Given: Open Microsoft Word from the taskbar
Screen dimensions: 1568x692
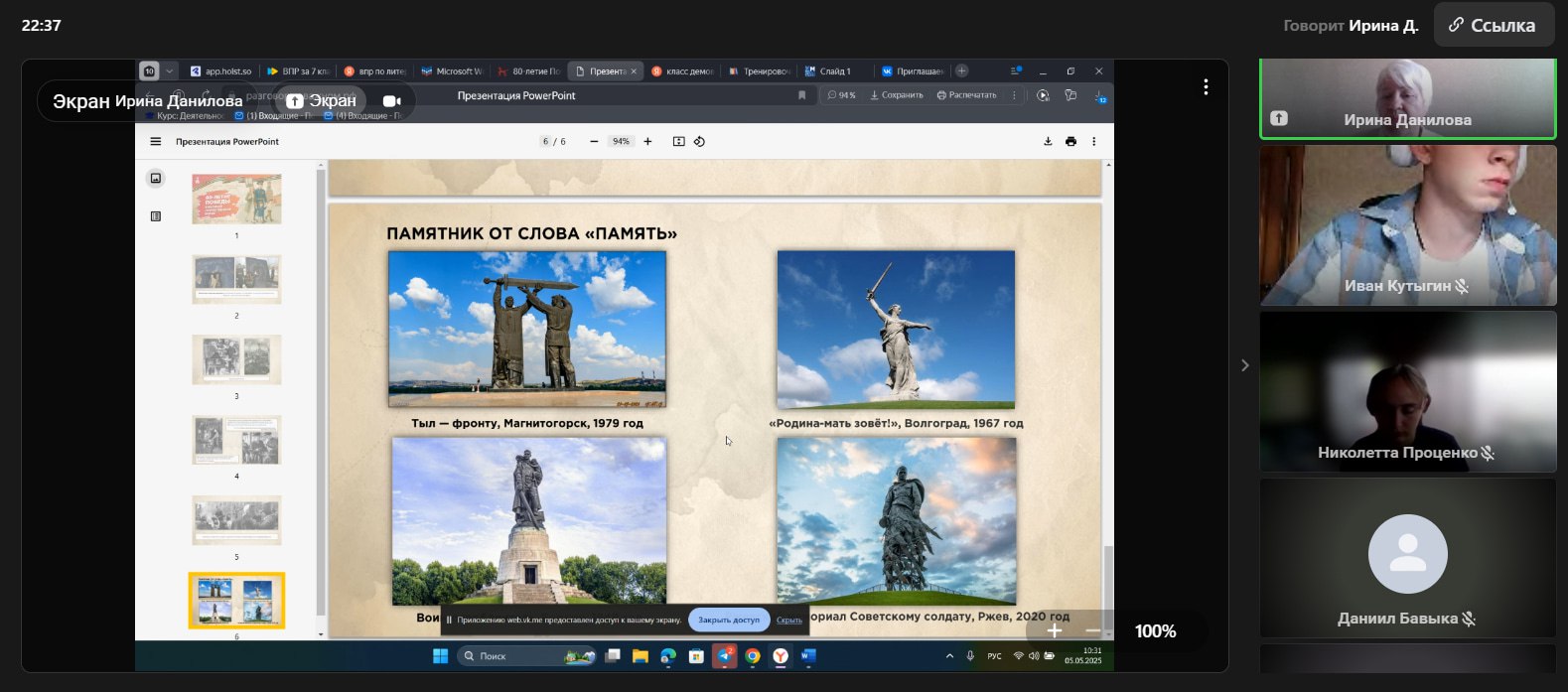Looking at the screenshot, I should click(x=808, y=655).
